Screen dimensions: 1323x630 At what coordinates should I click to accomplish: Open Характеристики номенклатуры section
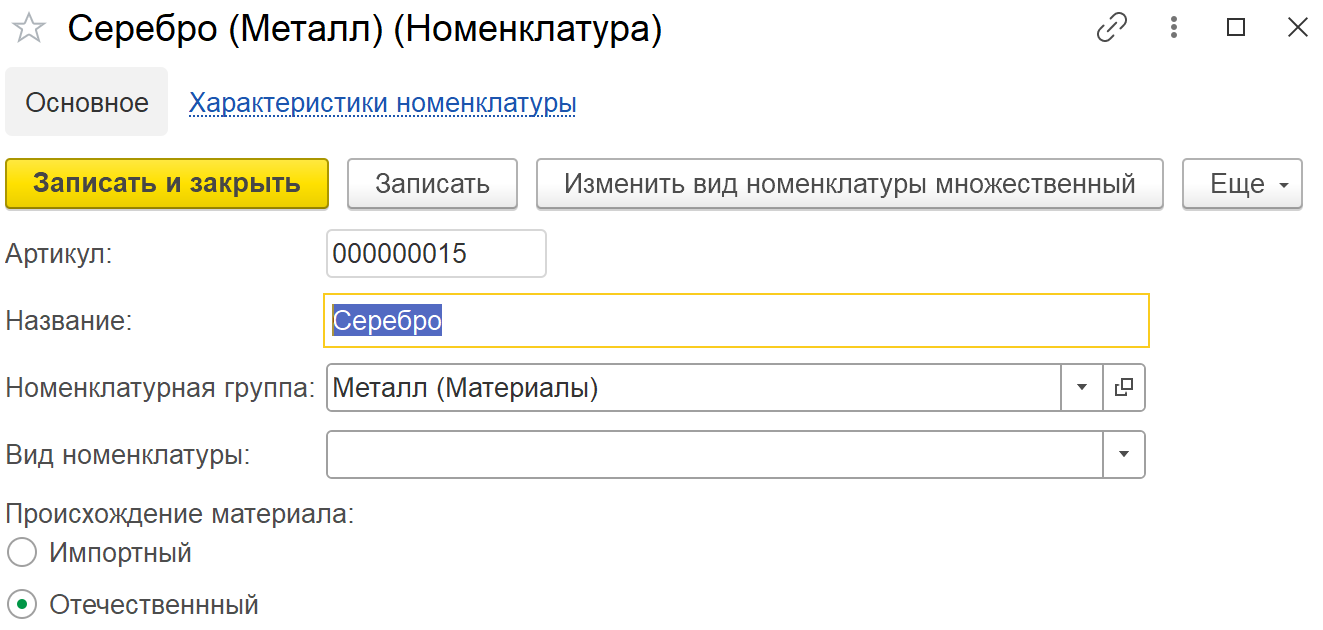pyautogui.click(x=383, y=103)
